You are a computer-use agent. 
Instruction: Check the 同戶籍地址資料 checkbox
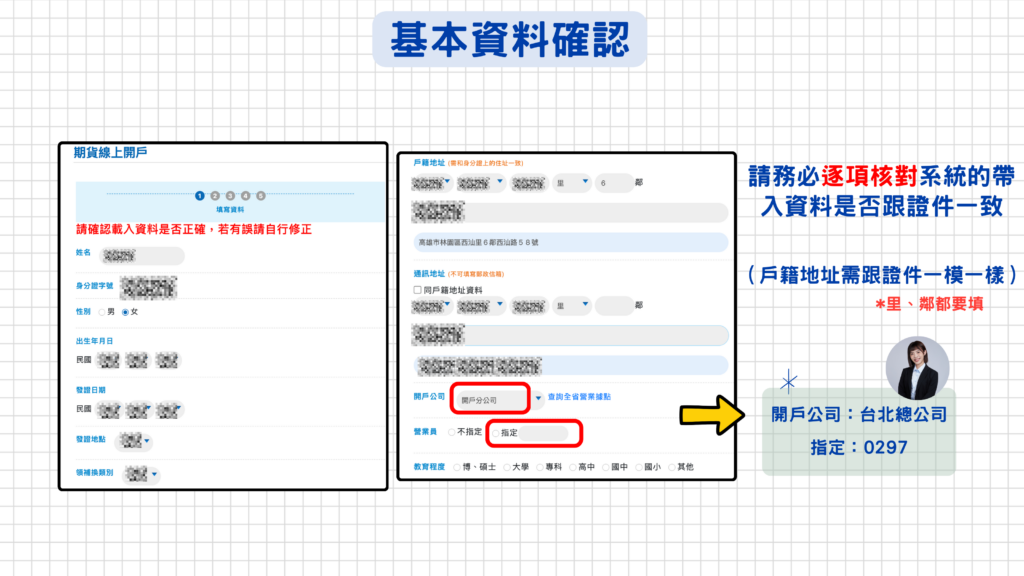click(x=417, y=290)
